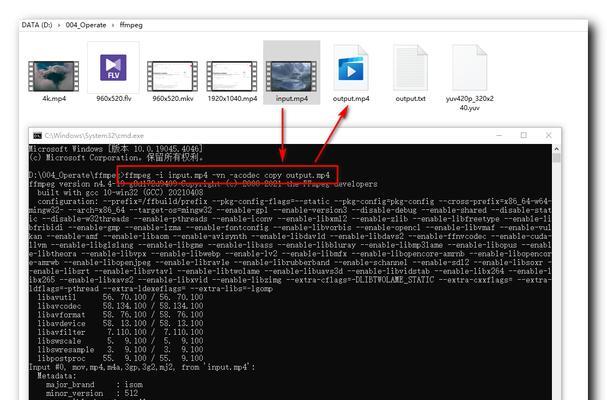Screen dimensions: 607x400
Task: Click the 4k.mp4 file name label
Action: 54,99
